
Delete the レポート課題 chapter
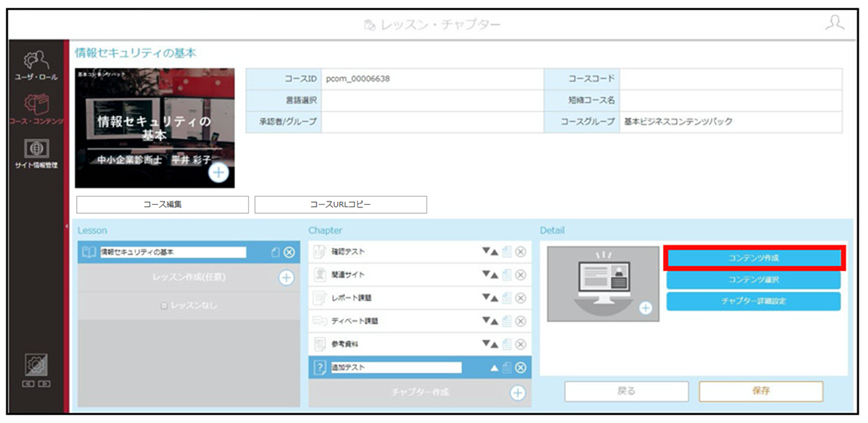(x=520, y=298)
